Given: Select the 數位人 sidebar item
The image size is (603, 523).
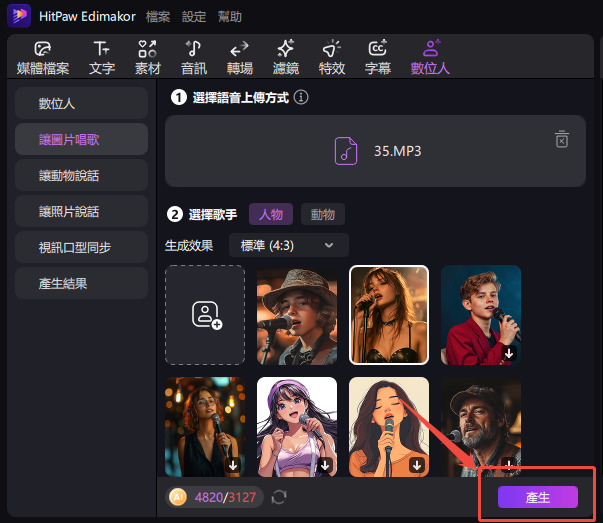Looking at the screenshot, I should click(82, 103).
